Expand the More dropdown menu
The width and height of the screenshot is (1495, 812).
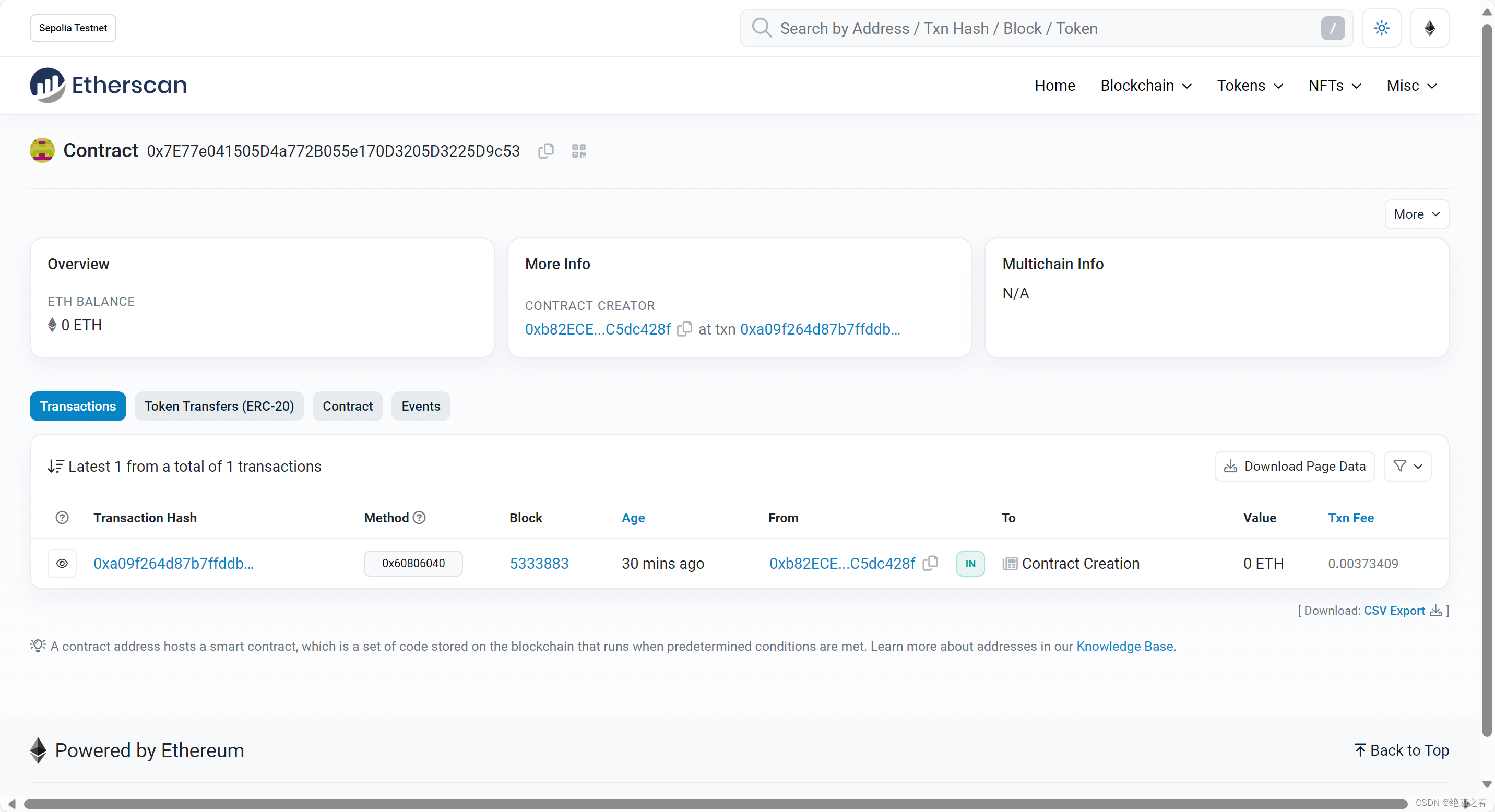1416,214
